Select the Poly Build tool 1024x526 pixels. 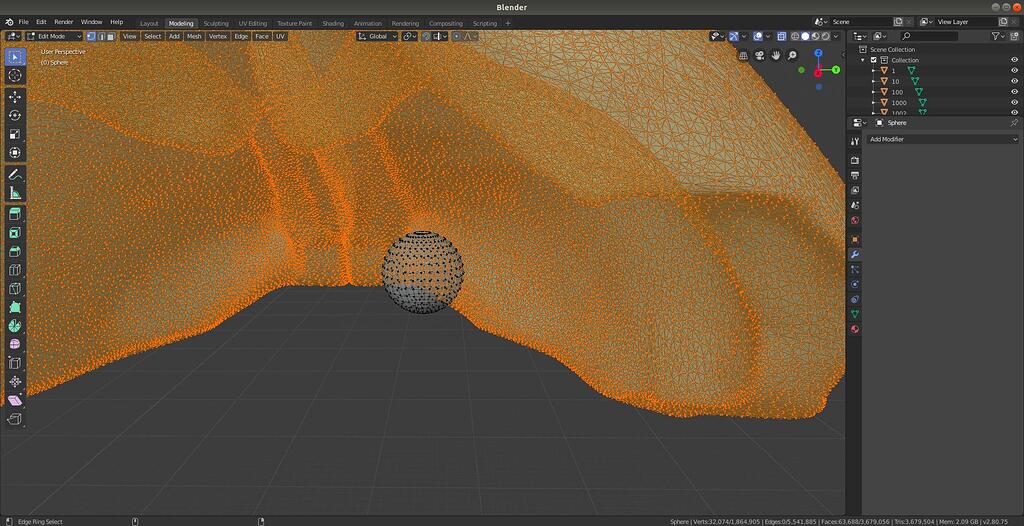(x=15, y=307)
